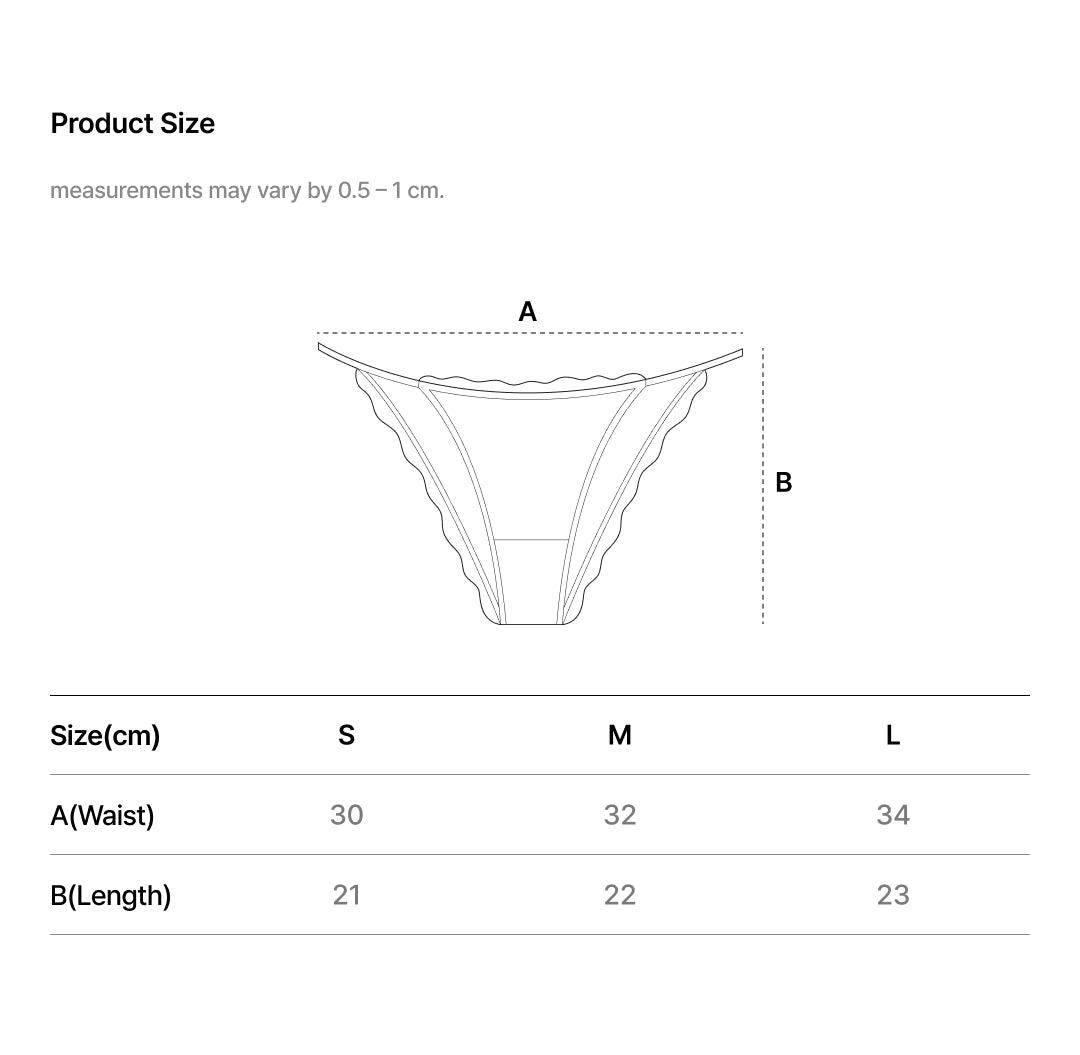
Task: Click the waist value 30 for size S
Action: (x=346, y=815)
